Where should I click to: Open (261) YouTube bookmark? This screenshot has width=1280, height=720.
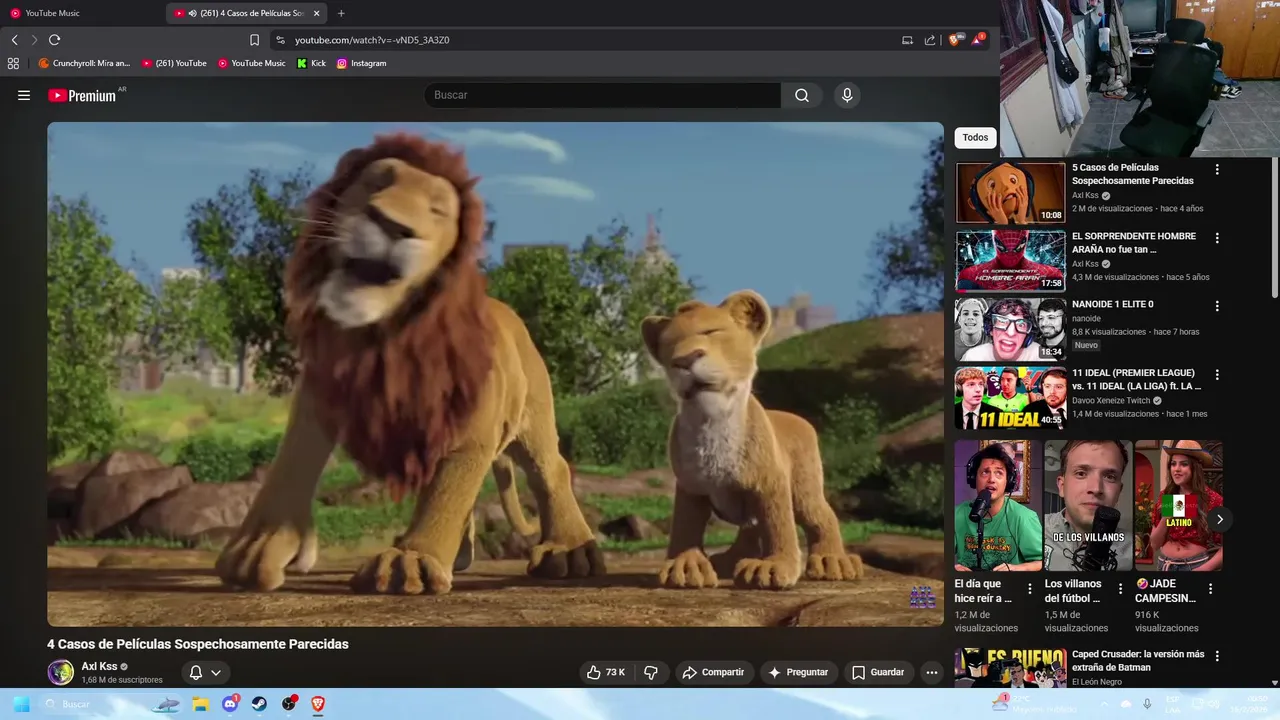[174, 63]
